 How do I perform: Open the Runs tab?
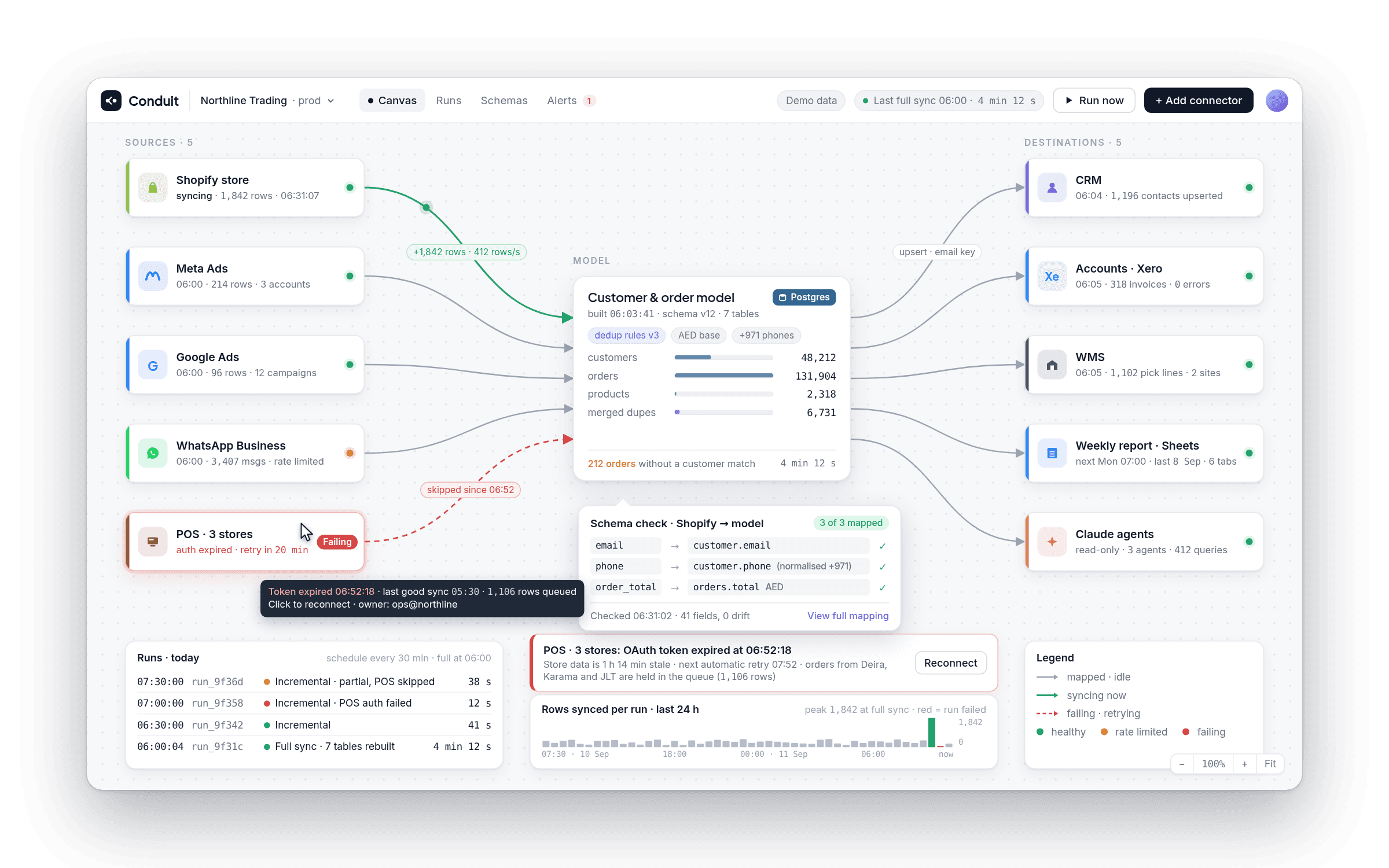click(x=449, y=101)
